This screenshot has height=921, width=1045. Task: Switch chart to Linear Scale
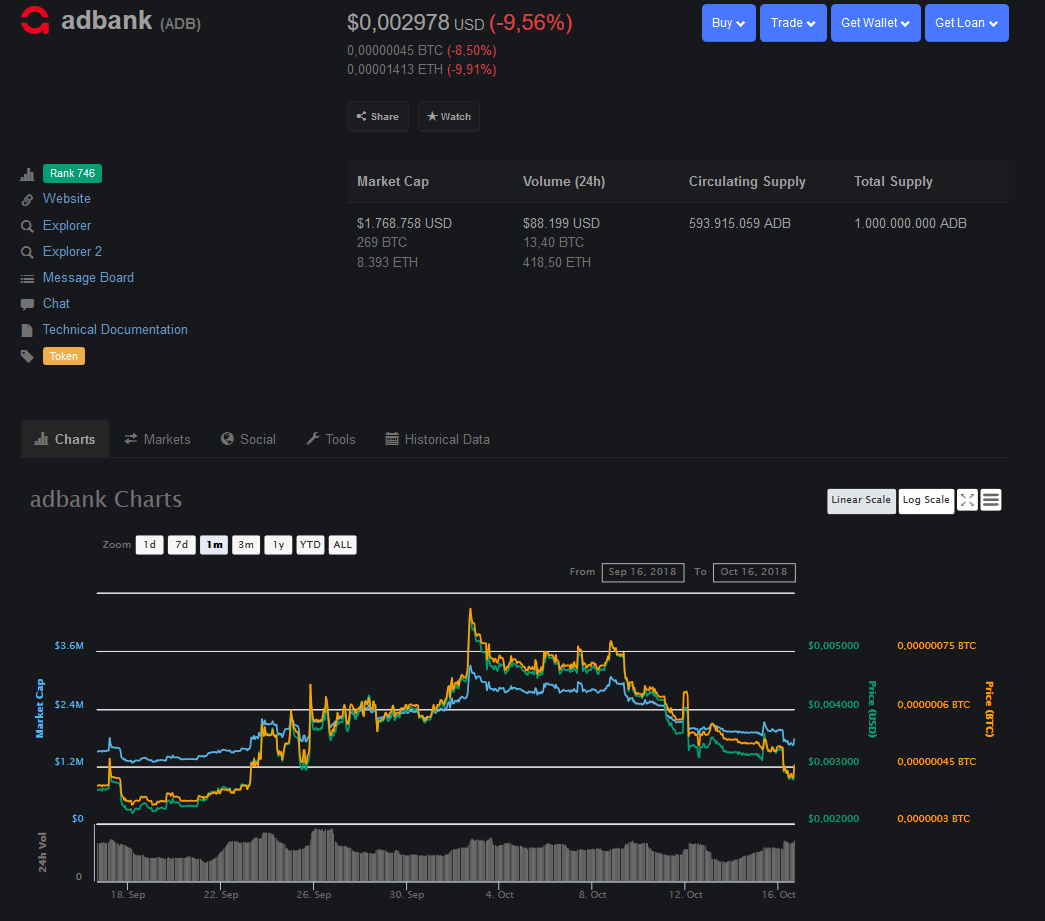point(861,501)
